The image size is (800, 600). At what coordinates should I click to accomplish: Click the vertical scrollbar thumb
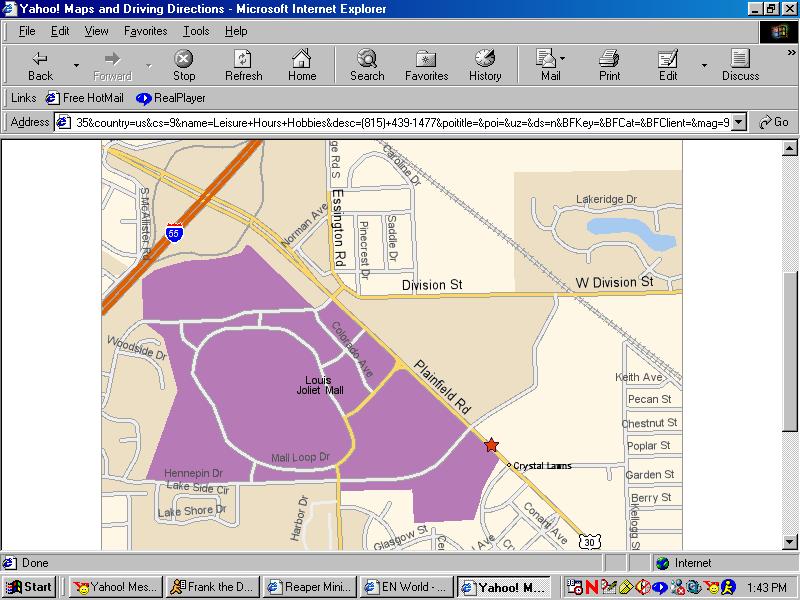coord(790,352)
